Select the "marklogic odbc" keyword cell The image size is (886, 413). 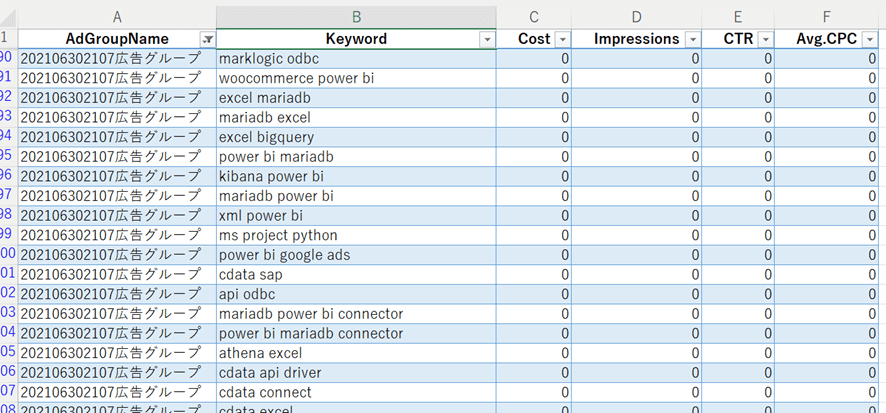pyautogui.click(x=356, y=58)
